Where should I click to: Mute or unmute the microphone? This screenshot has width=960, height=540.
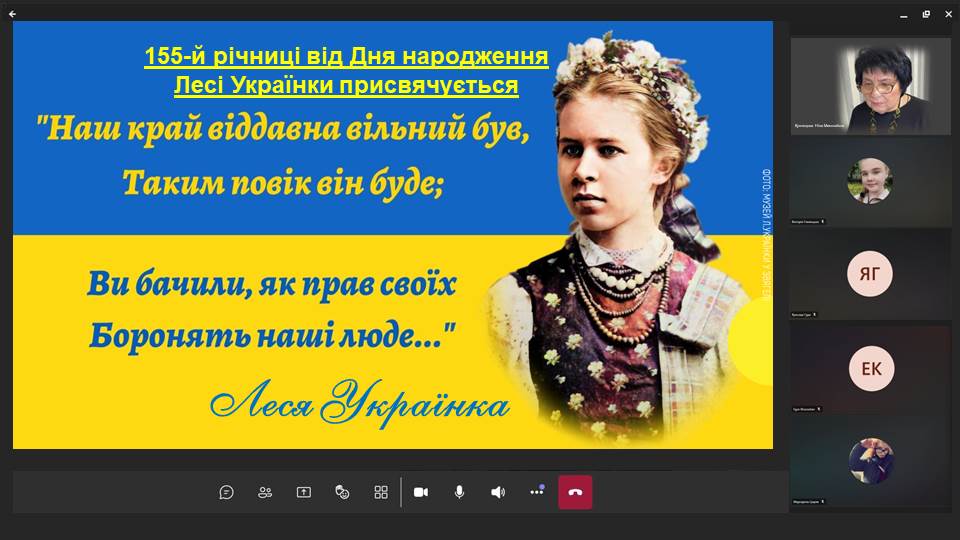[459, 492]
